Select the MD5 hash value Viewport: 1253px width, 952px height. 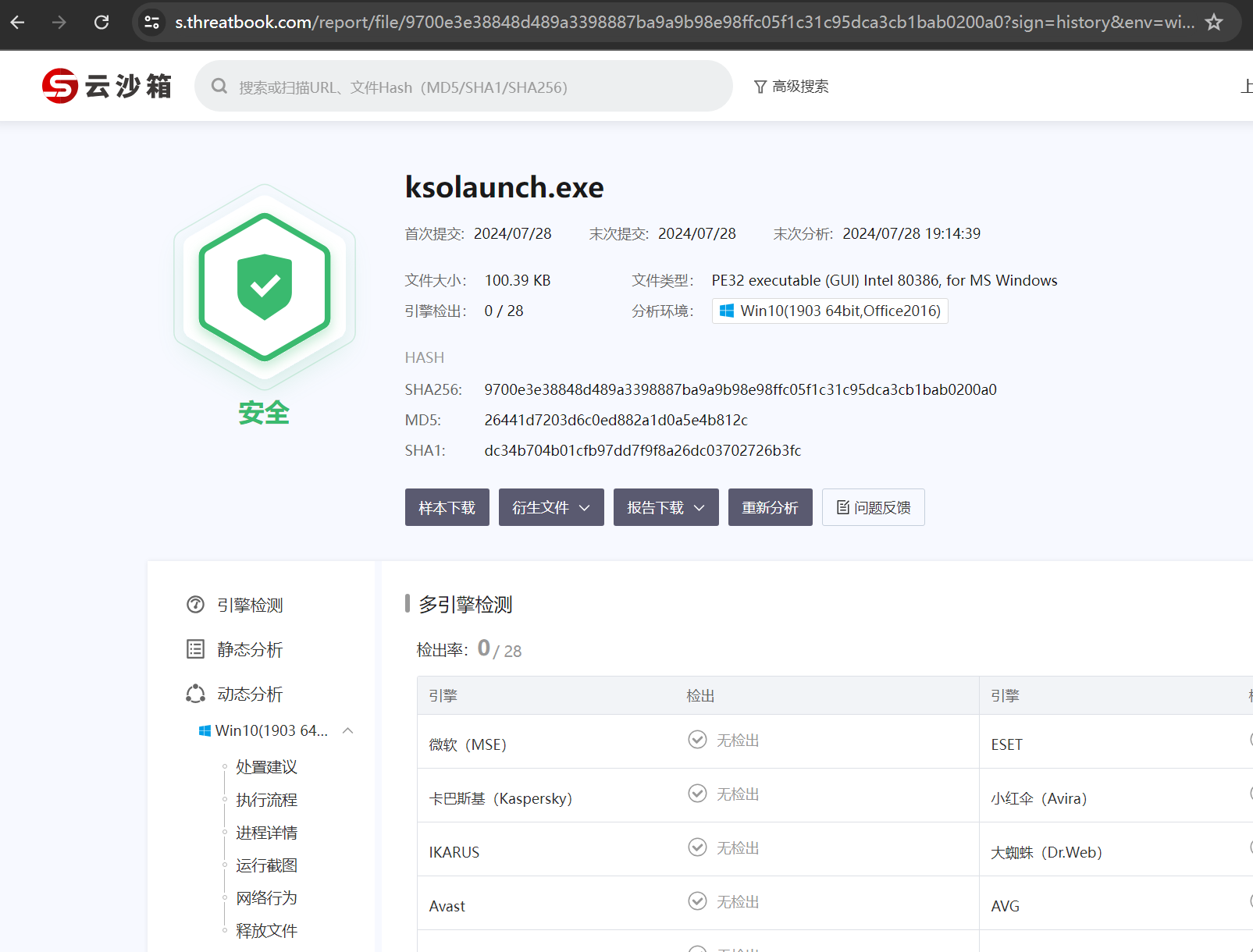click(x=616, y=420)
